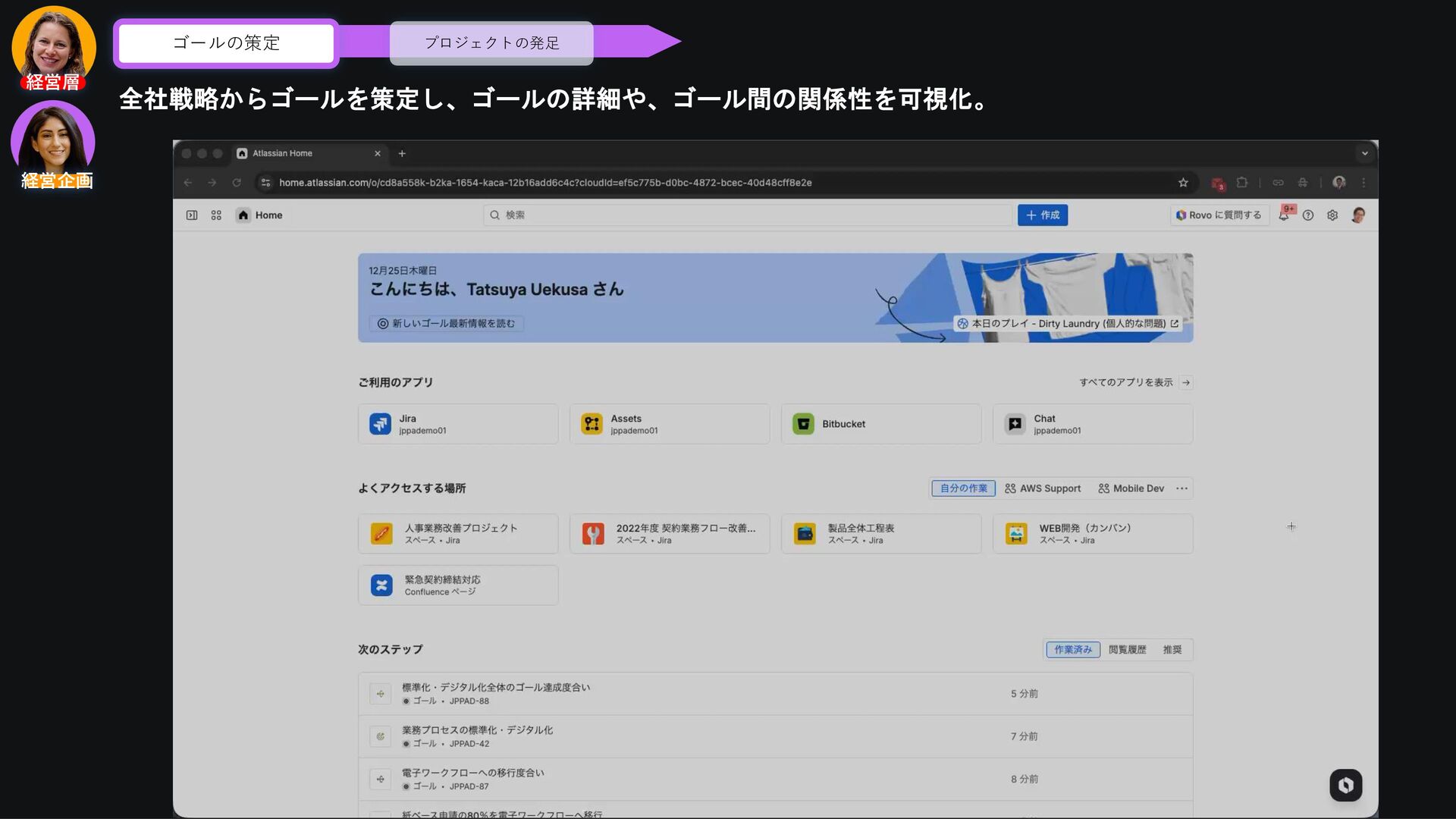
Task: Bookmark page with the star icon
Action: point(1183,183)
